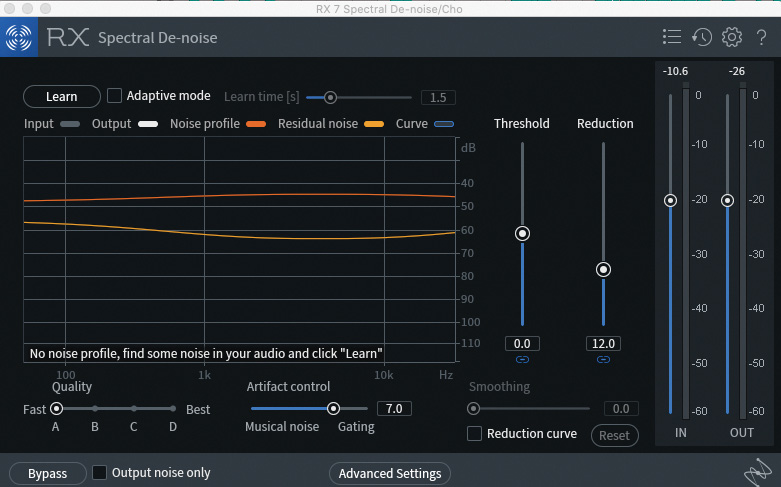Click the Threshold value field 0.0

pyautogui.click(x=522, y=344)
